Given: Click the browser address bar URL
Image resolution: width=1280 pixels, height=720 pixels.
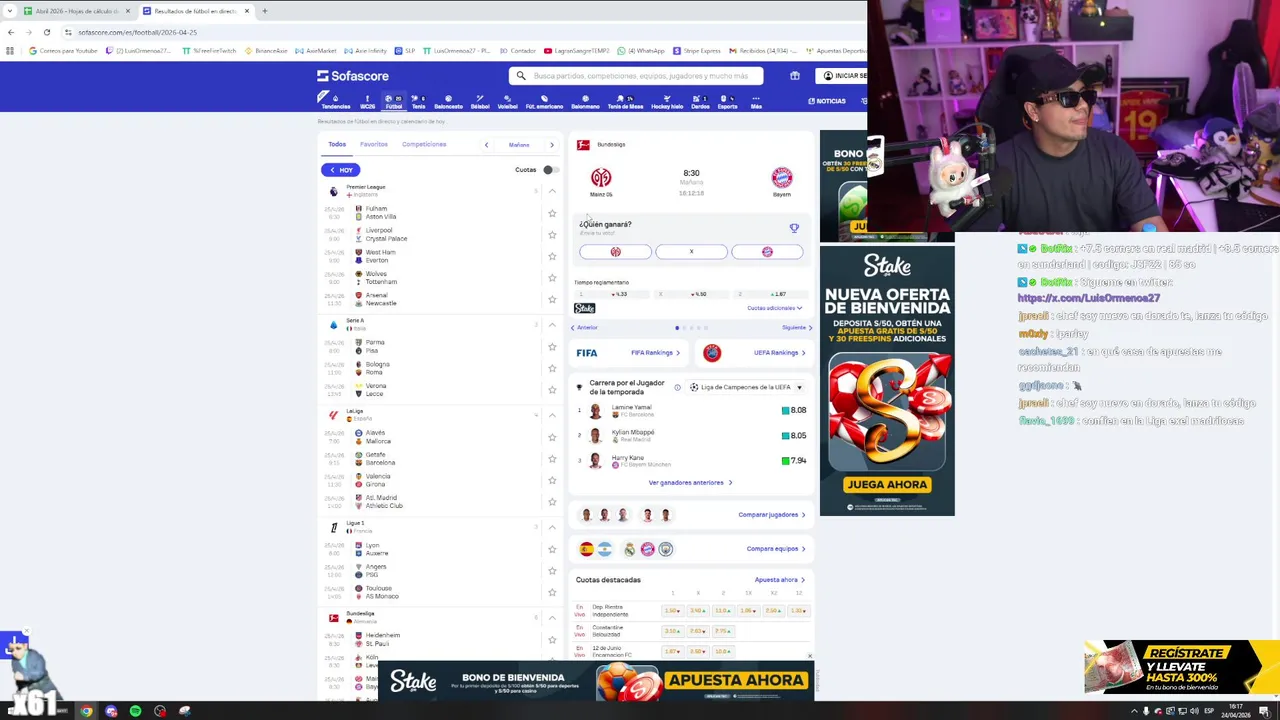Looking at the screenshot, I should pyautogui.click(x=140, y=32).
